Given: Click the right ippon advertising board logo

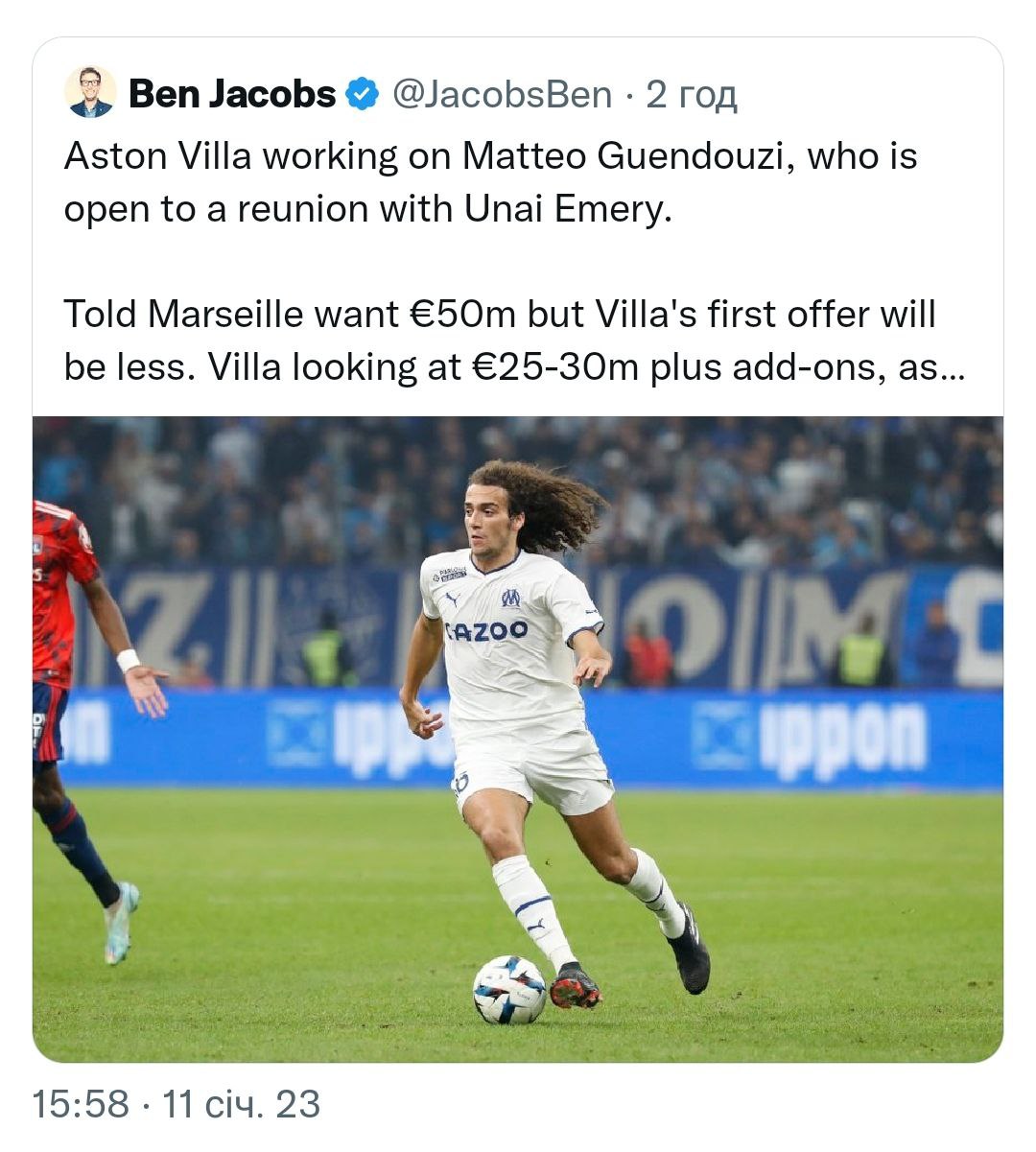Looking at the screenshot, I should [812, 737].
